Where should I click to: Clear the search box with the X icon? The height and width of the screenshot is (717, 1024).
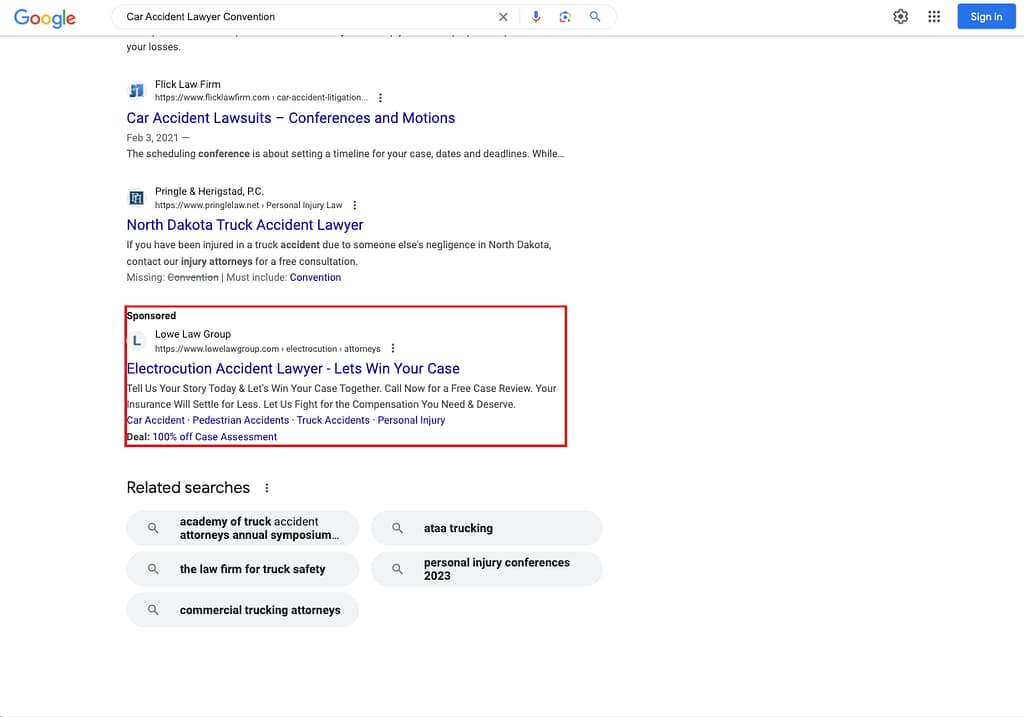pyautogui.click(x=503, y=17)
